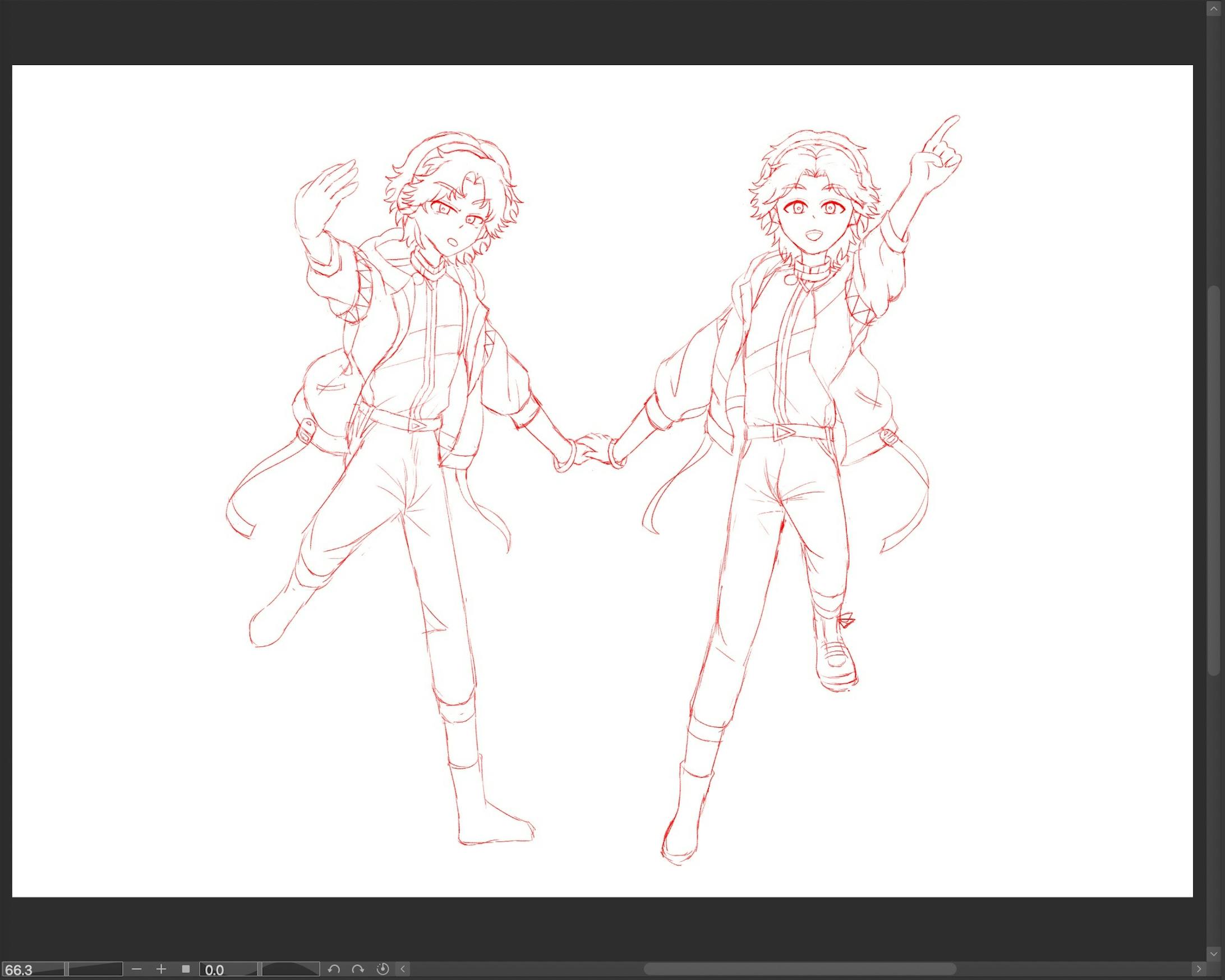Click the vertical scrollbar up arrow
Image resolution: width=1225 pixels, height=980 pixels.
tap(1214, 9)
